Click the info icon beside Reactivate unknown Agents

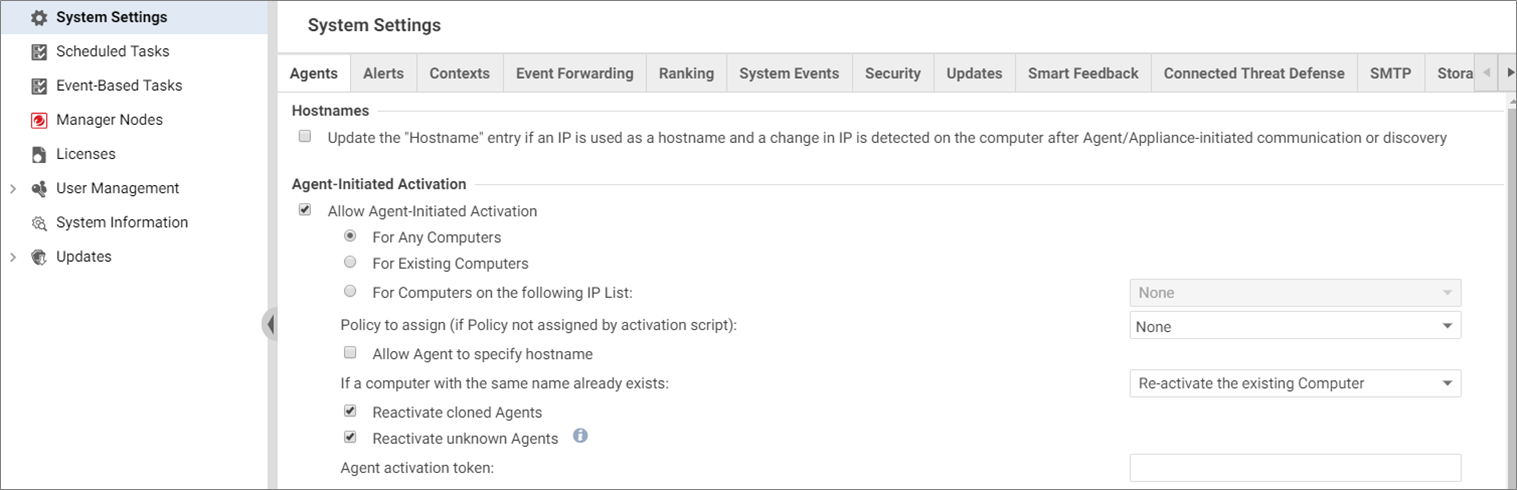point(580,436)
